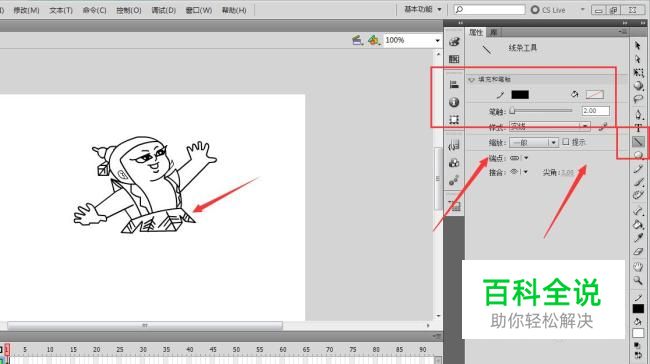Select the Free Transform tool
Image resolution: width=650 pixels, height=364 pixels.
pos(638,73)
